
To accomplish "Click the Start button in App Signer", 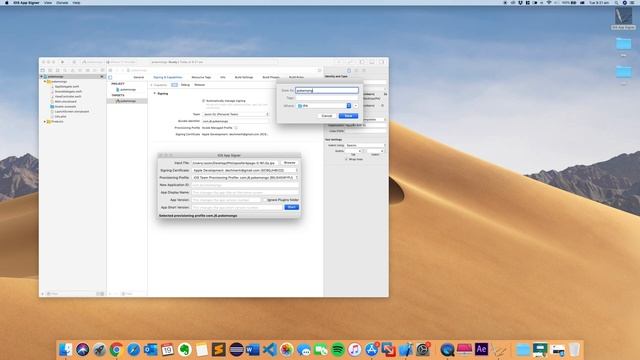I will tap(291, 207).
